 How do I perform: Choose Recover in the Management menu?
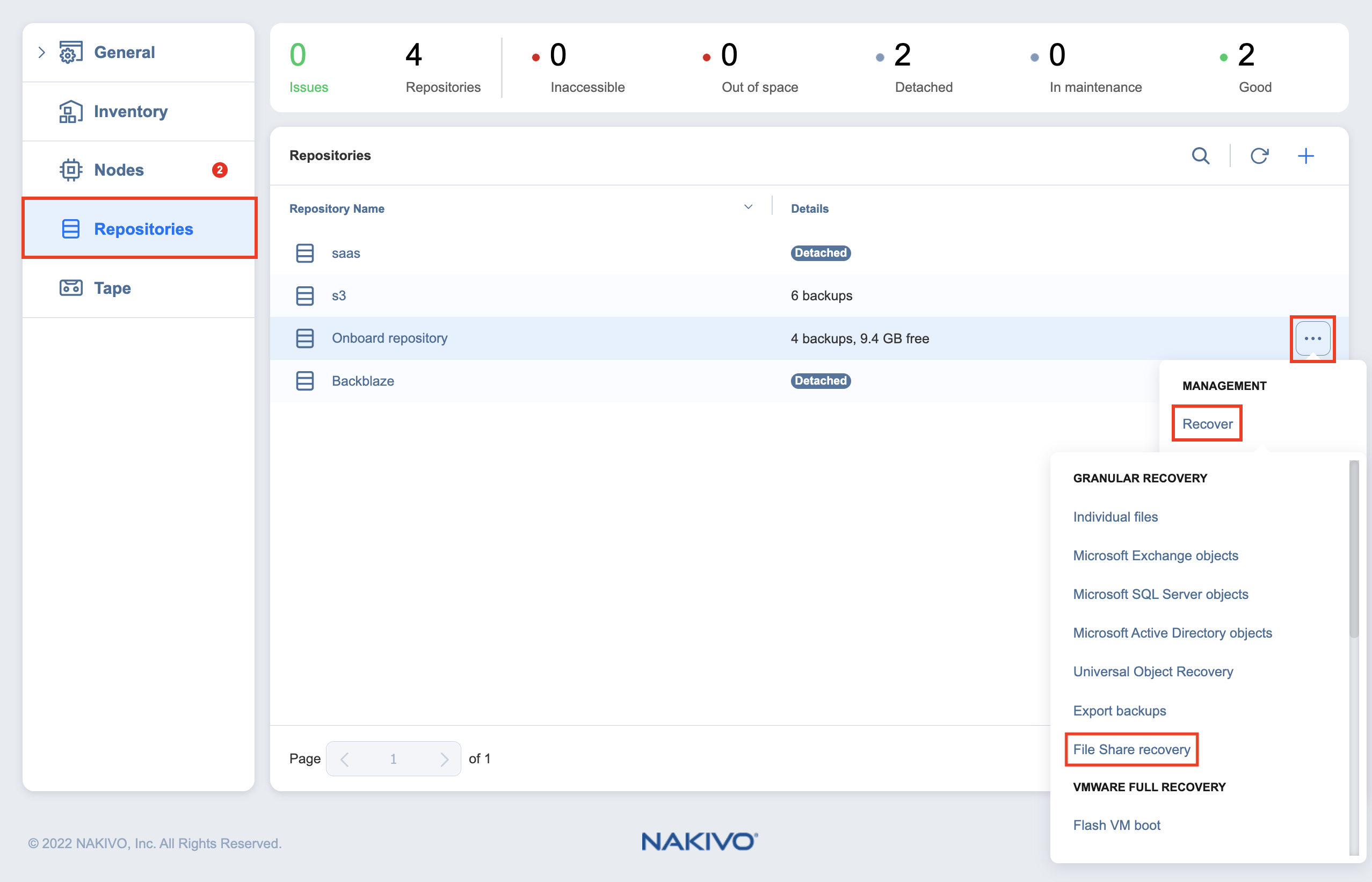point(1207,424)
